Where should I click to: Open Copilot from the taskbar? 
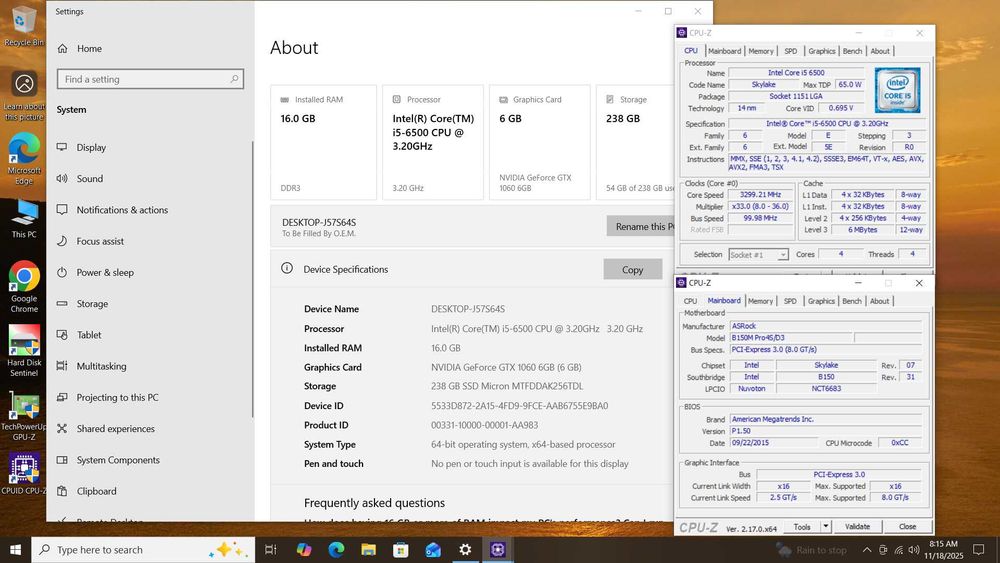[304, 550]
